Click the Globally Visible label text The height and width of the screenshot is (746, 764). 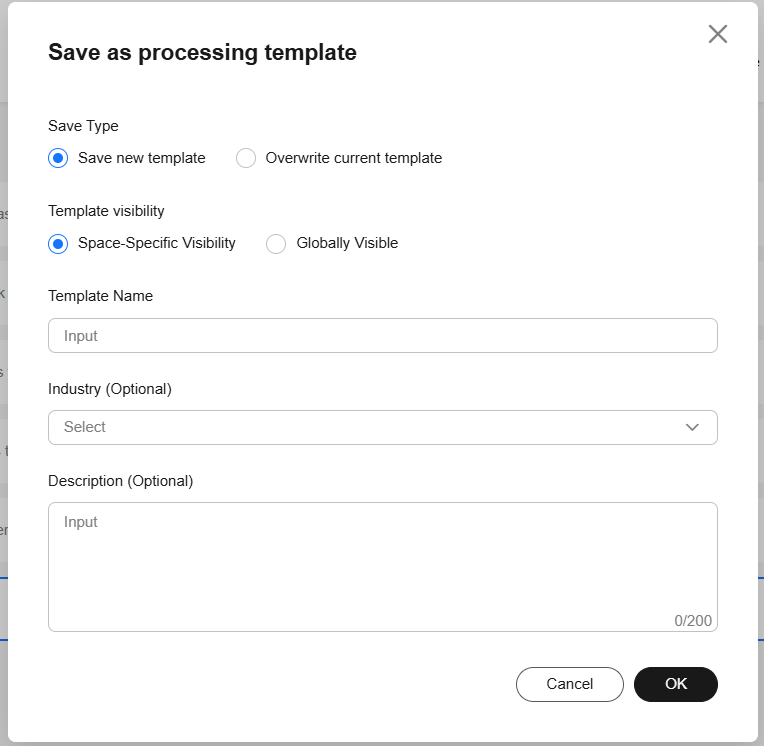(347, 243)
